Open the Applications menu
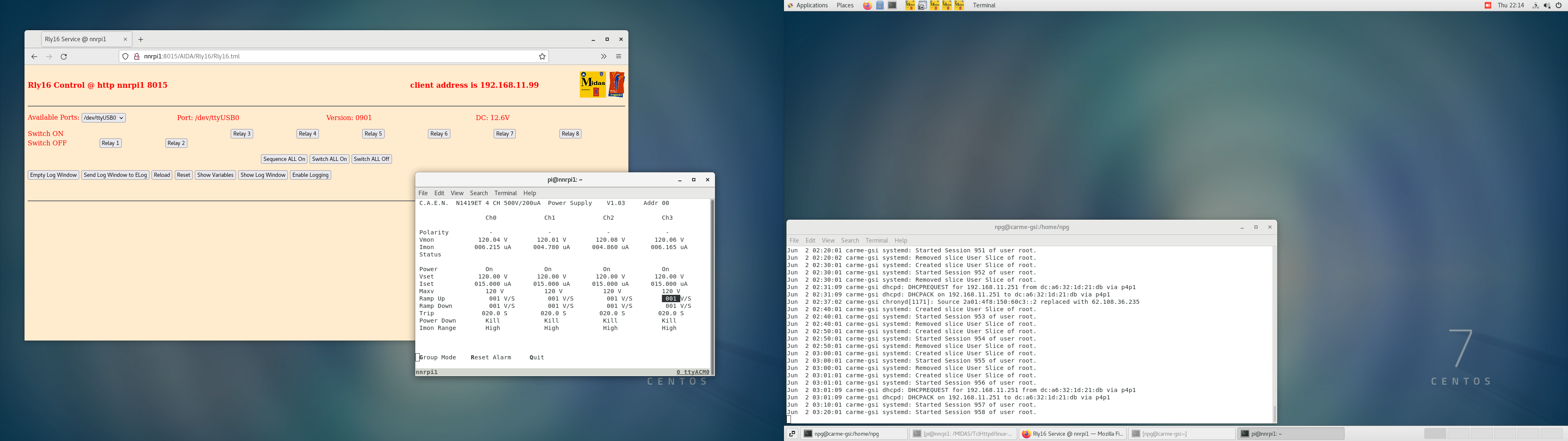 click(x=811, y=5)
